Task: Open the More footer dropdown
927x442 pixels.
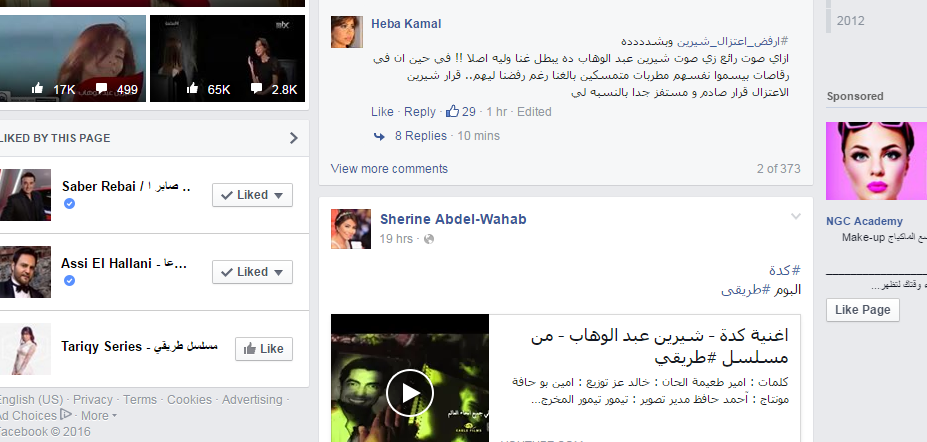Action: [99, 415]
